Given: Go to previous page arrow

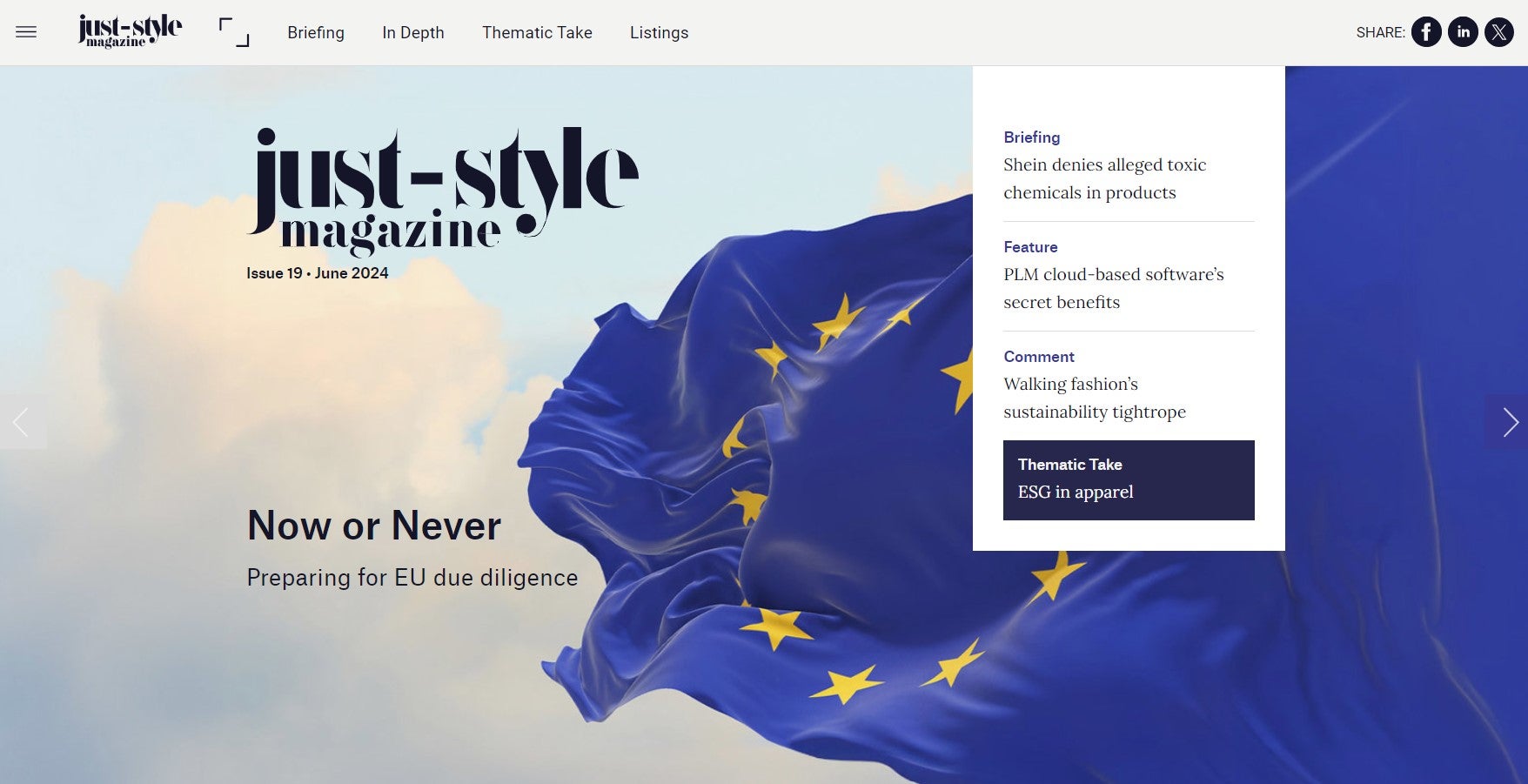Looking at the screenshot, I should pyautogui.click(x=22, y=422).
